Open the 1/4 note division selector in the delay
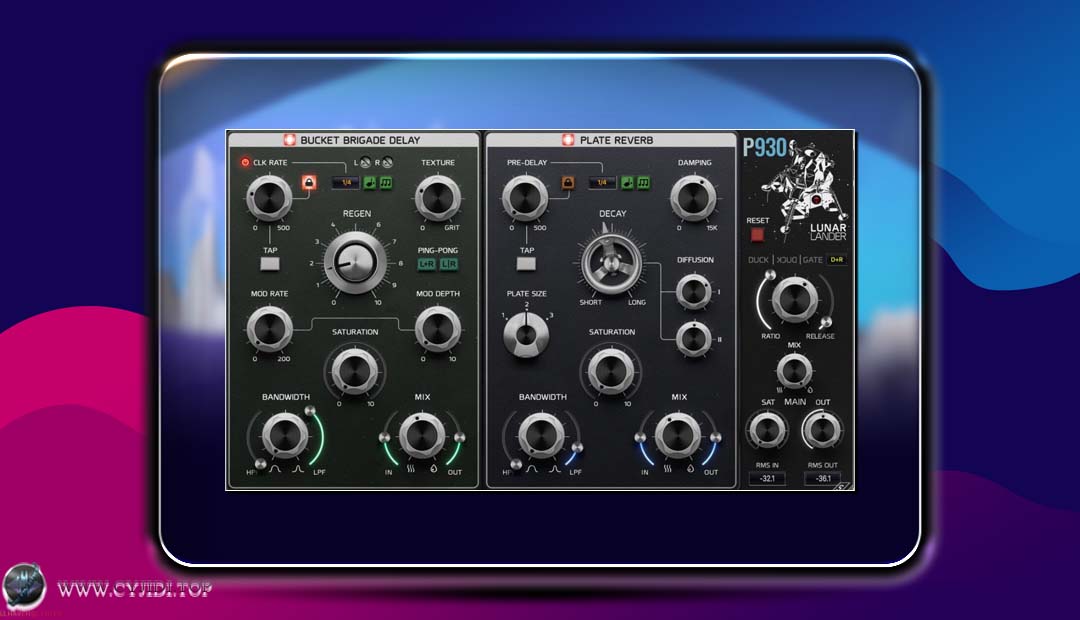Screen dimensions: 1080x620 pos(346,183)
